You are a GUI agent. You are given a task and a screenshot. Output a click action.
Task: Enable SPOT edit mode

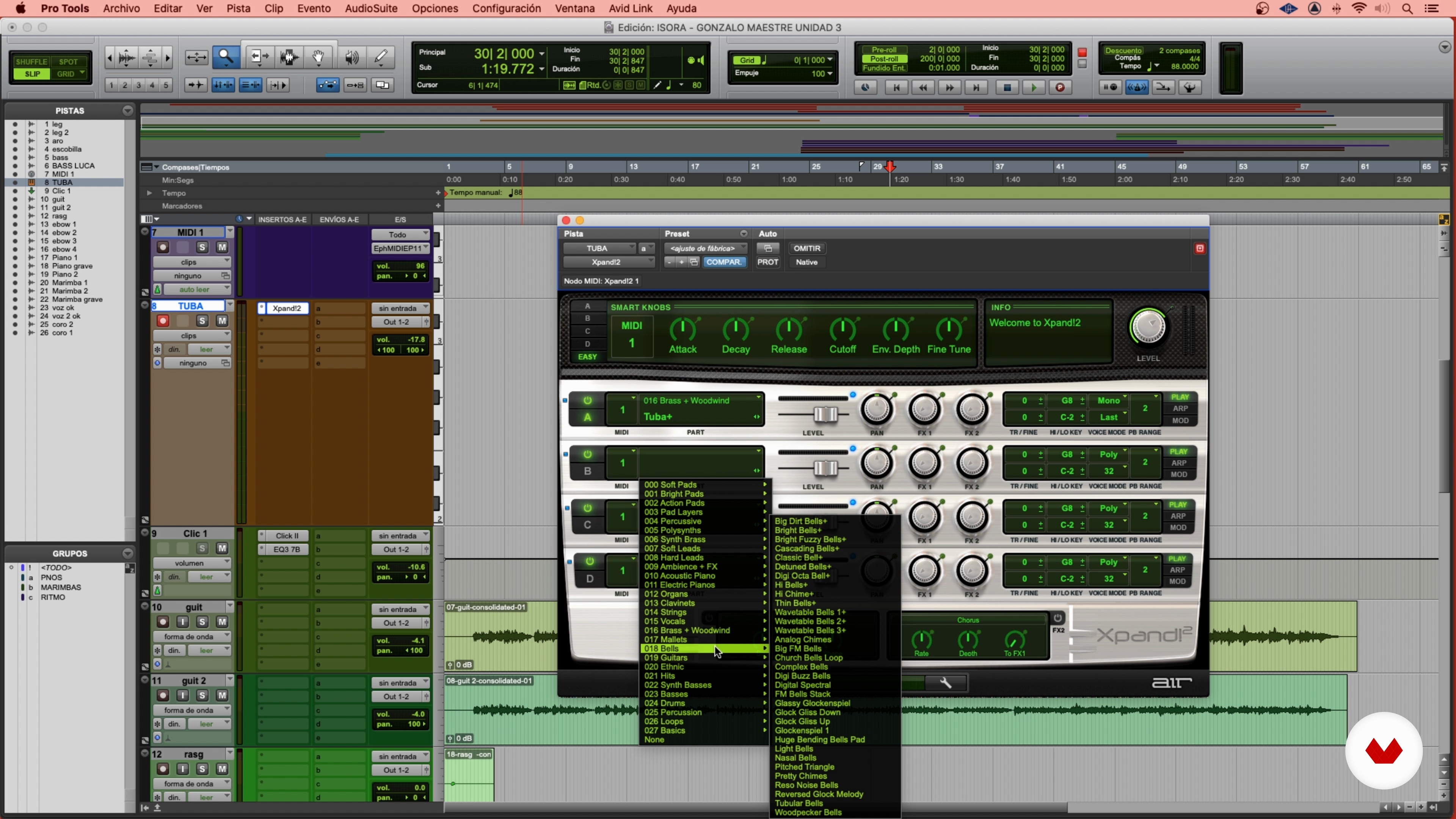(68, 61)
